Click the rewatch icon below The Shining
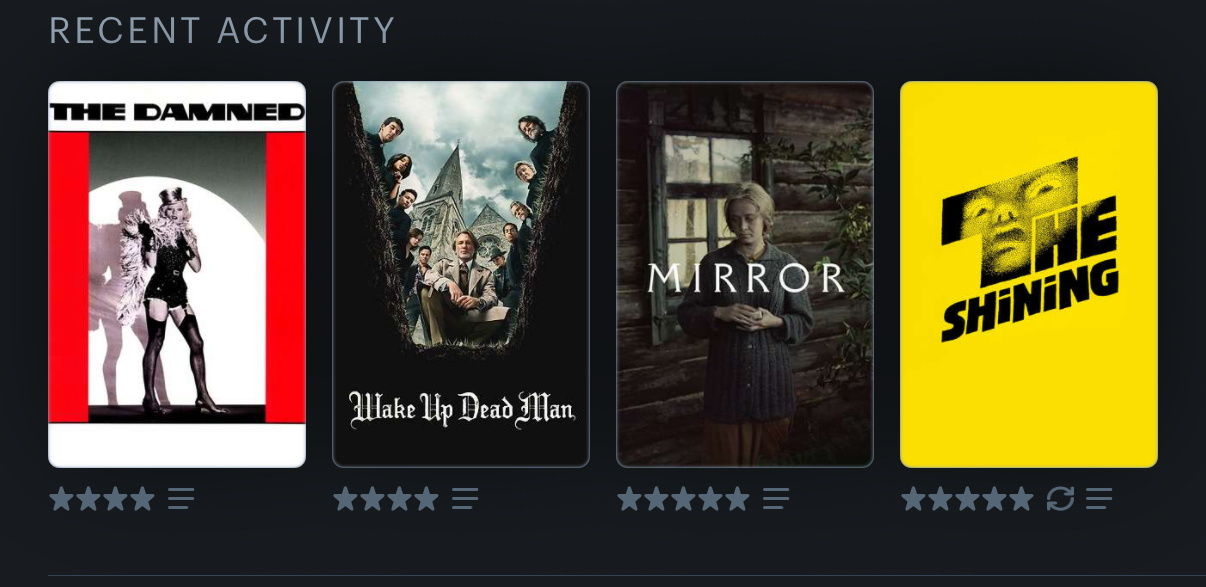Image resolution: width=1206 pixels, height=587 pixels. point(1060,498)
